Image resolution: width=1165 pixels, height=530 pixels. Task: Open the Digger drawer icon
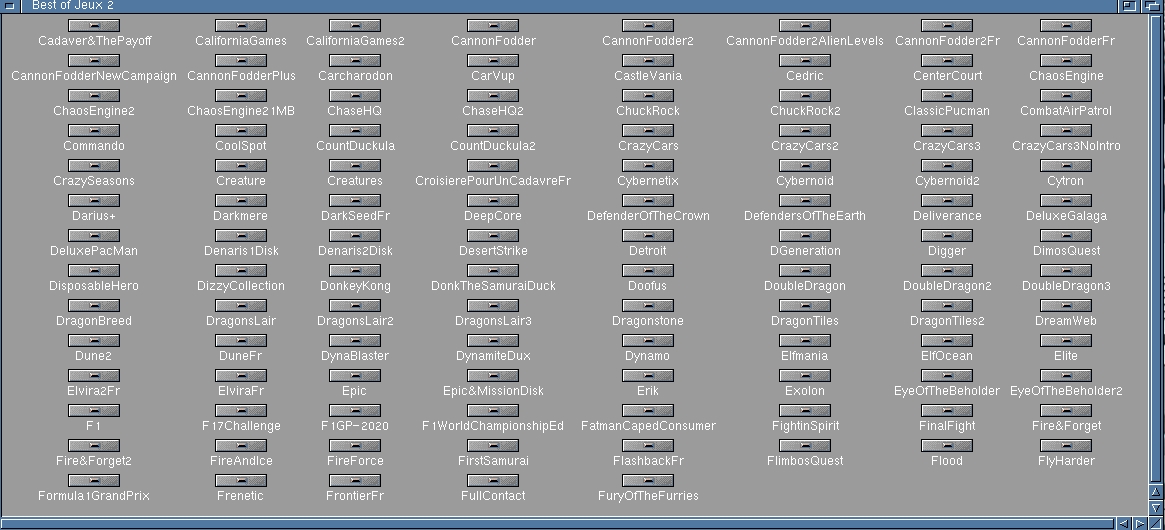click(x=947, y=235)
